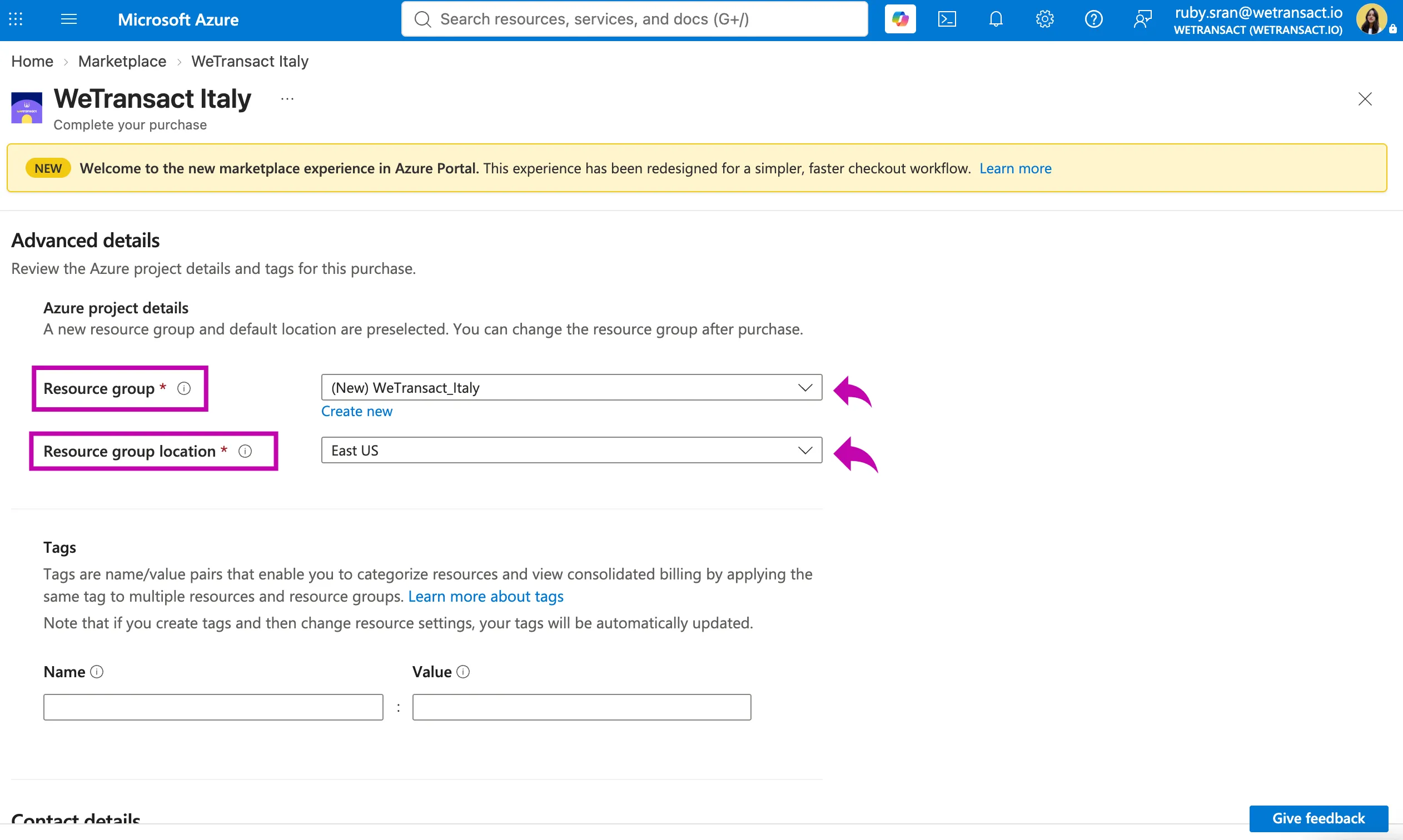Click the Advanced details heading
This screenshot has width=1403, height=840.
tap(86, 241)
